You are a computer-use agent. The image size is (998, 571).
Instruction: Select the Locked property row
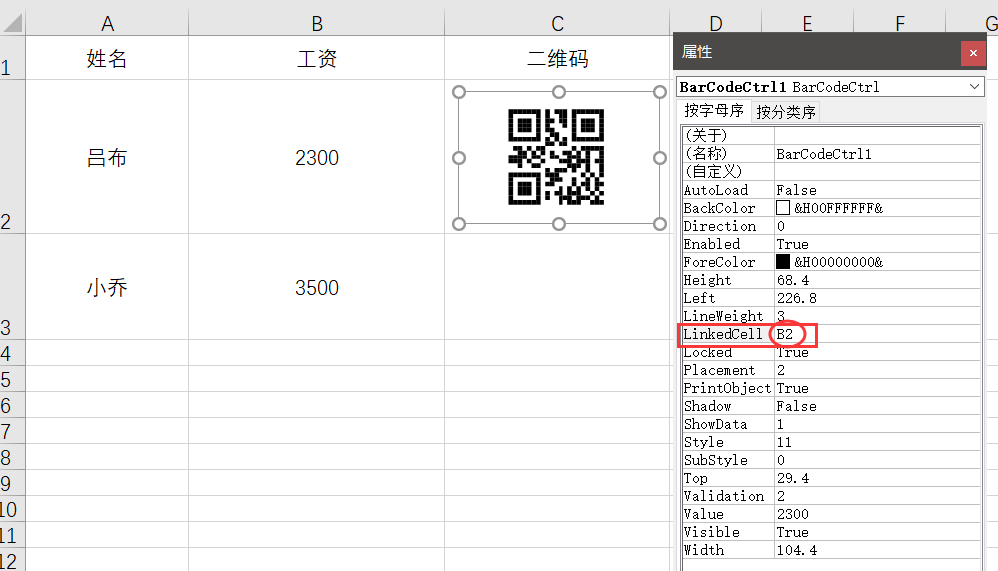pyautogui.click(x=831, y=352)
